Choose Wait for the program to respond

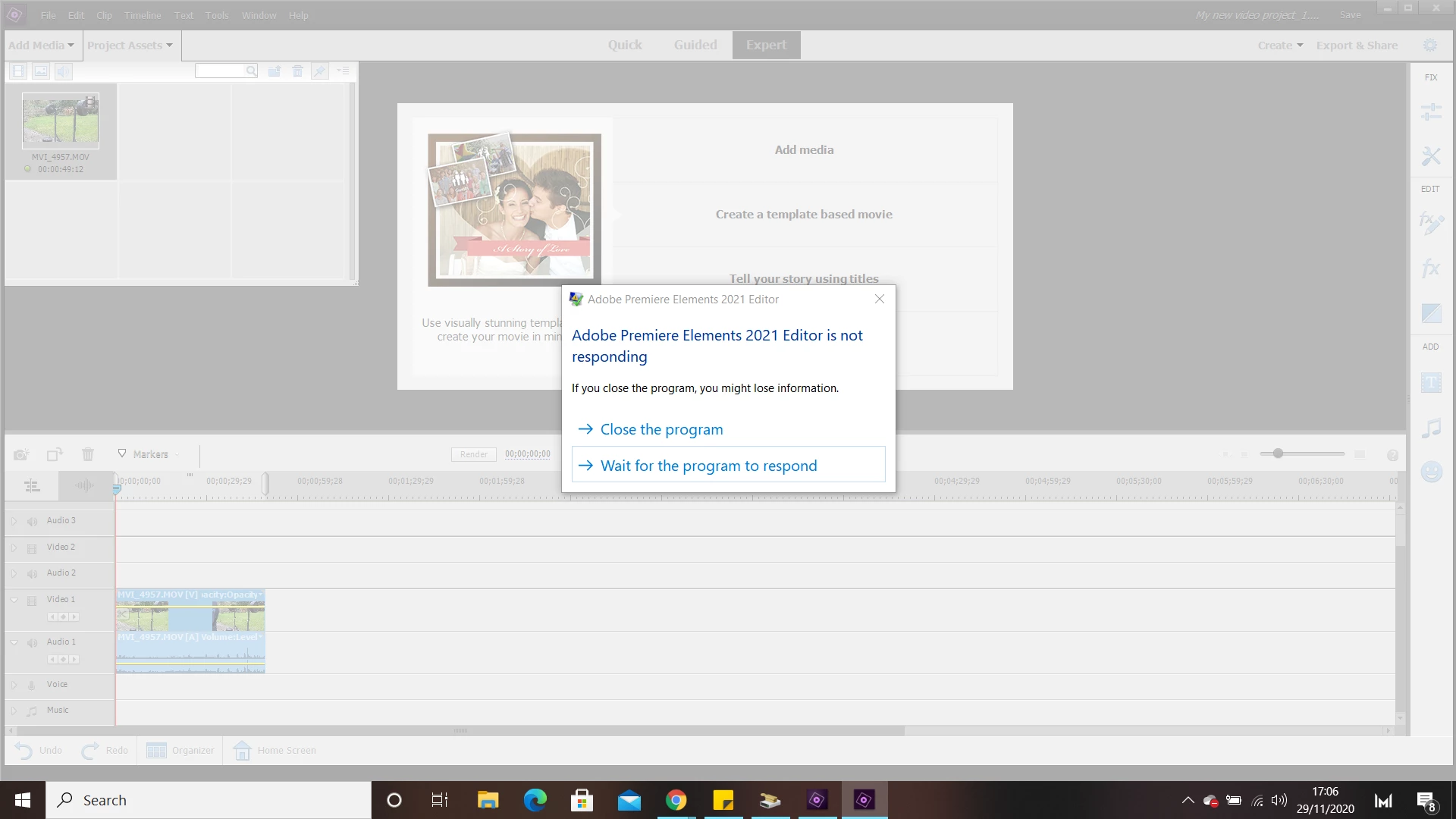(708, 466)
